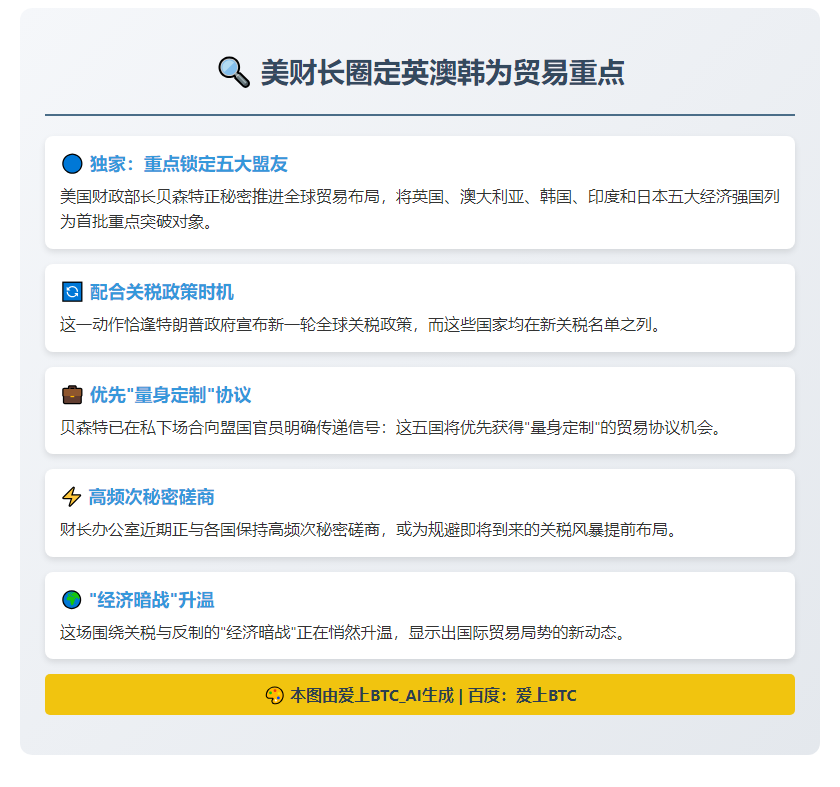Viewport: 840px width, 787px height.
Task: Click the refresh arrows icon beside 配合关税政策时机
Action: 72,292
